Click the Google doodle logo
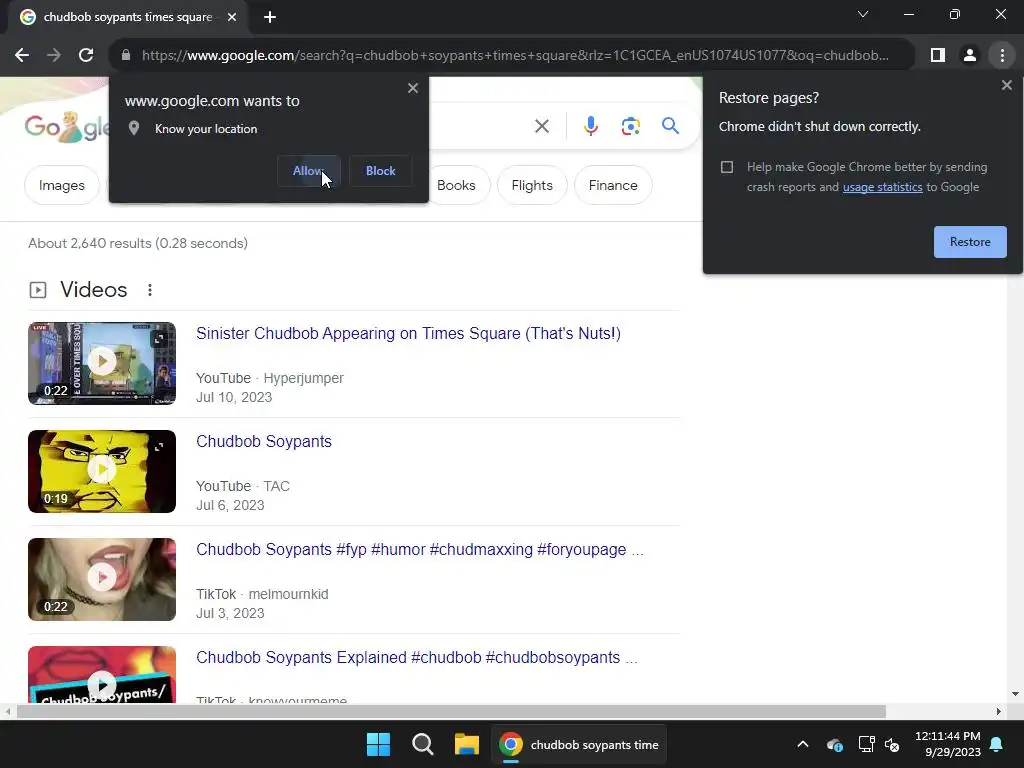 pos(67,127)
